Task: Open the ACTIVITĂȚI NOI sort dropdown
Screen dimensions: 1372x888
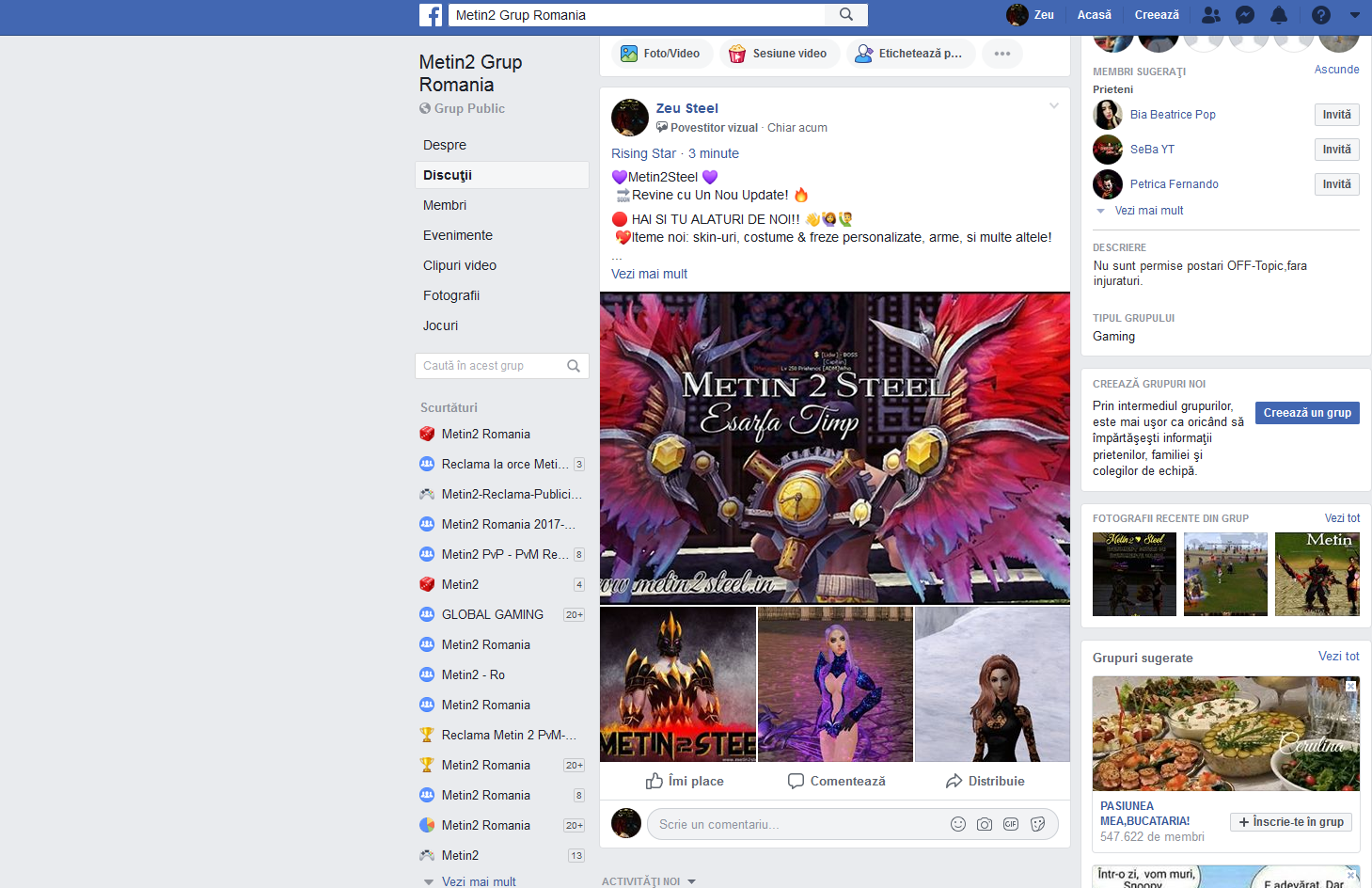Action: (x=649, y=881)
